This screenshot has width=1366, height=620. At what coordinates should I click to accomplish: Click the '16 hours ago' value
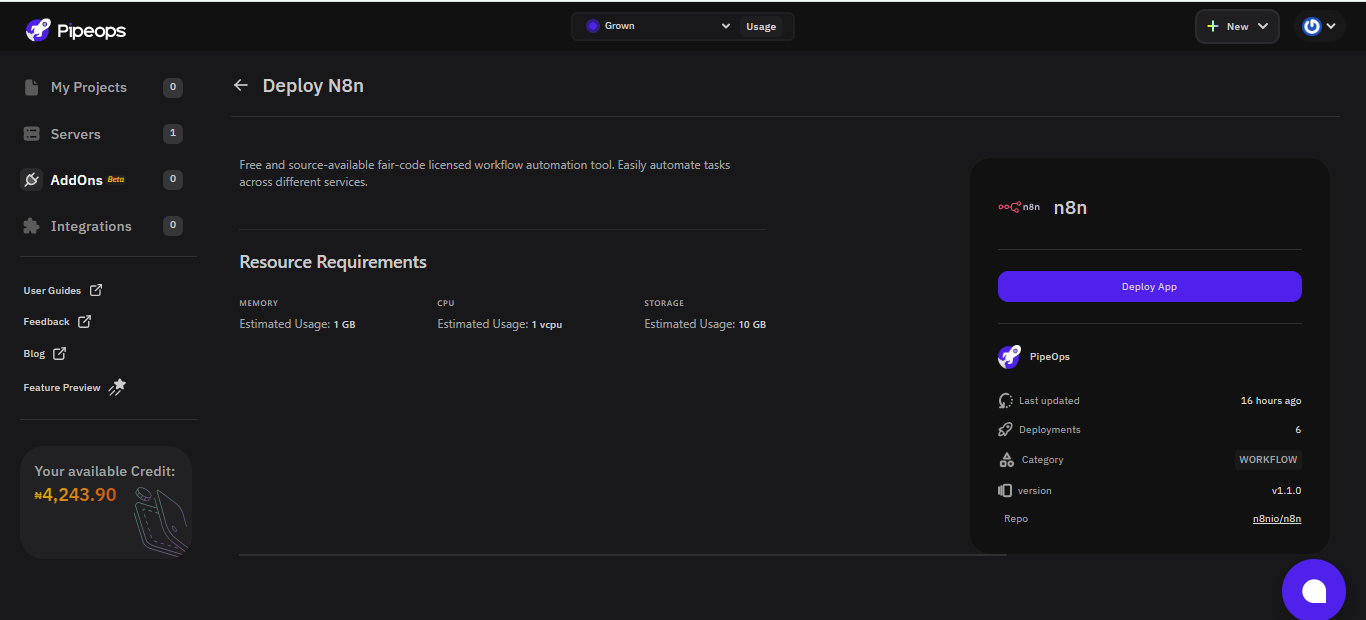(1271, 401)
